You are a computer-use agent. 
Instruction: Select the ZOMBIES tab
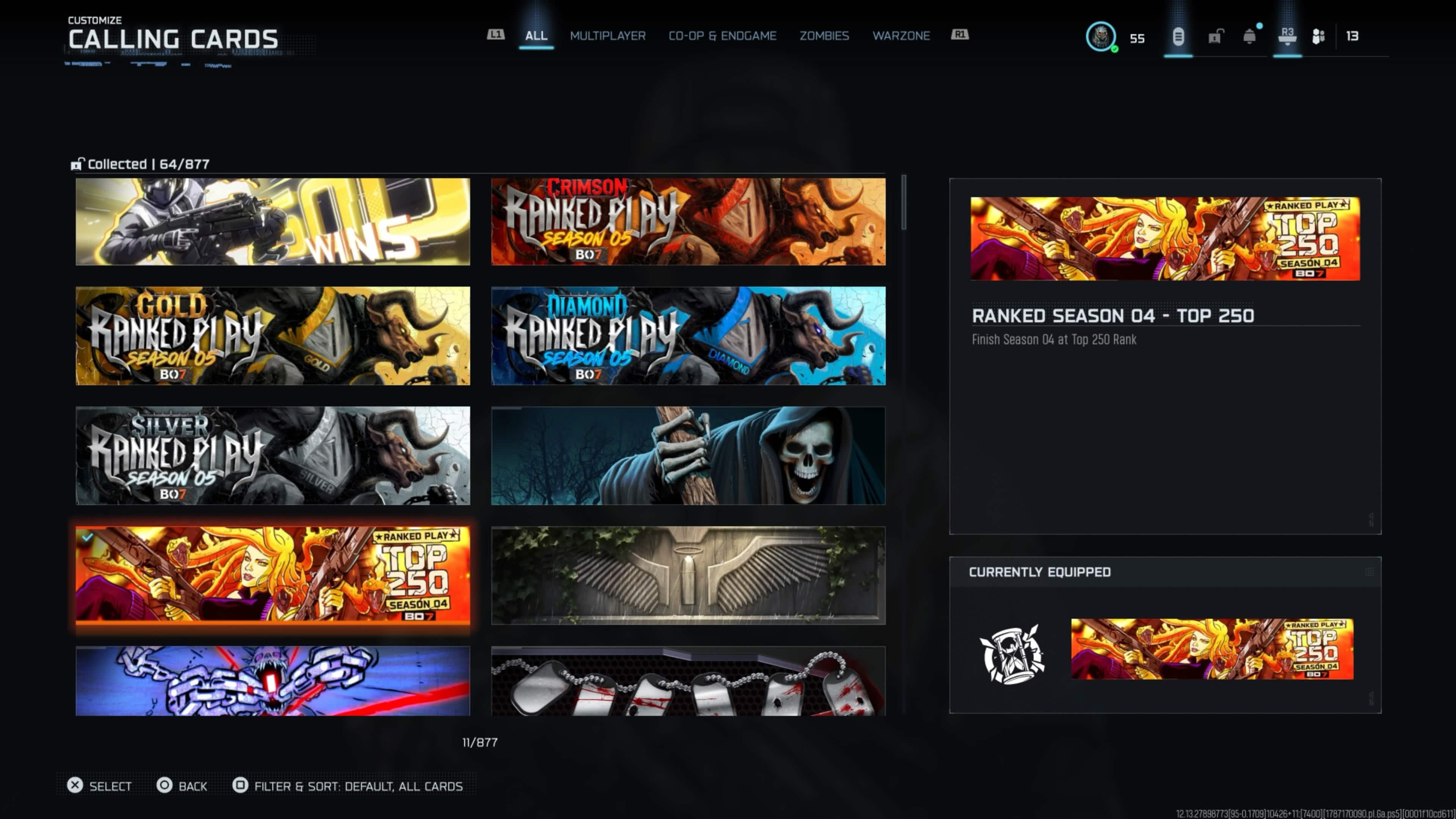click(824, 36)
